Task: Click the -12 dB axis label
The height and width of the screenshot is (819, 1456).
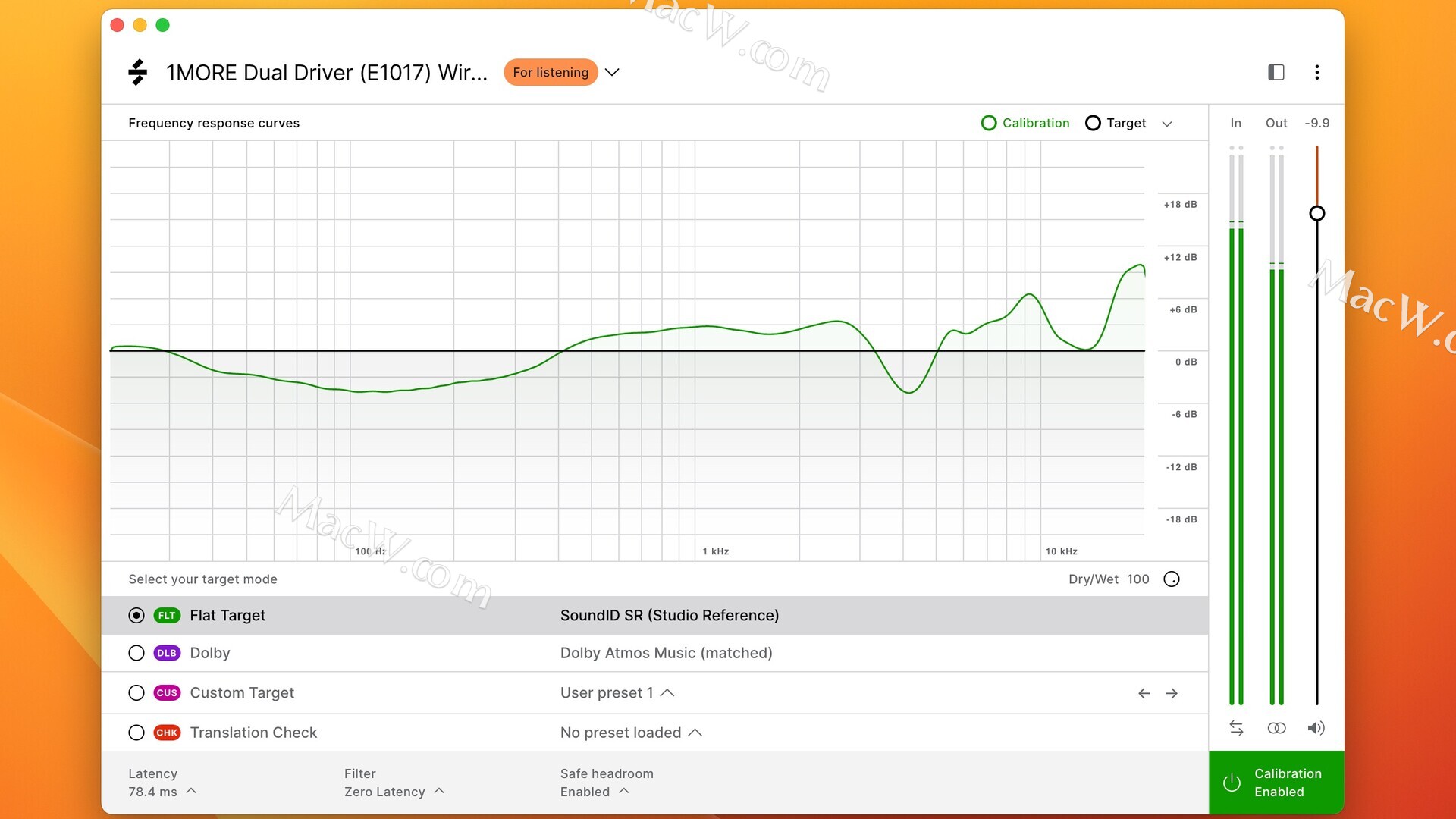Action: [x=1181, y=467]
